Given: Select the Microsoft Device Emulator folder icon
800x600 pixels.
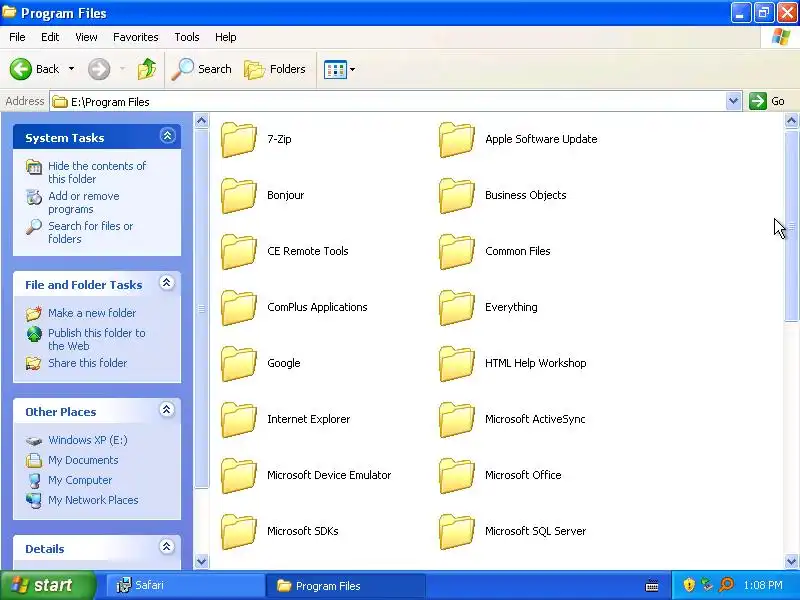Looking at the screenshot, I should tap(239, 476).
